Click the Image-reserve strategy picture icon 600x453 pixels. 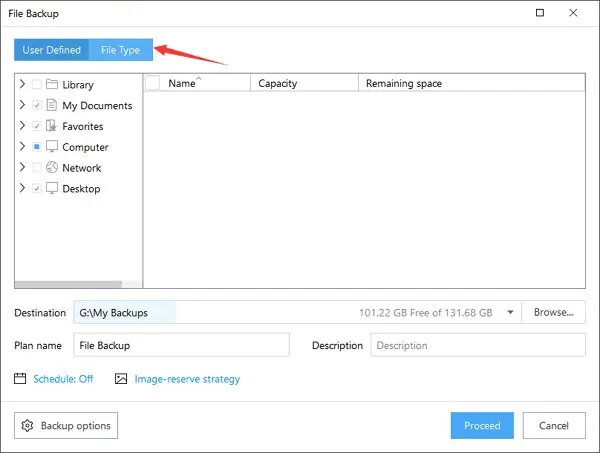pyautogui.click(x=121, y=378)
